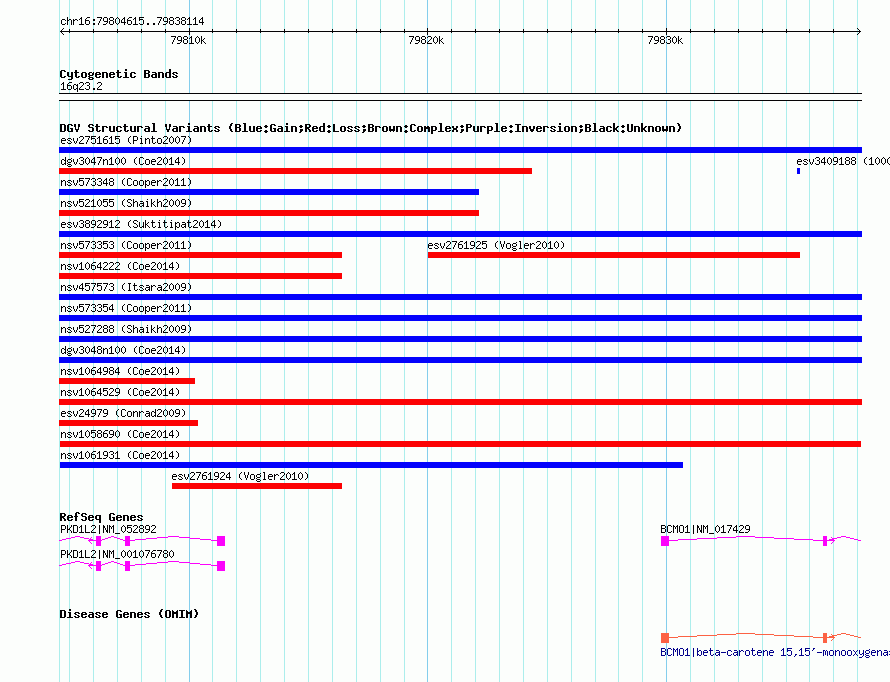
Task: Select the dgv3047n100 red loss bar
Action: (296, 171)
